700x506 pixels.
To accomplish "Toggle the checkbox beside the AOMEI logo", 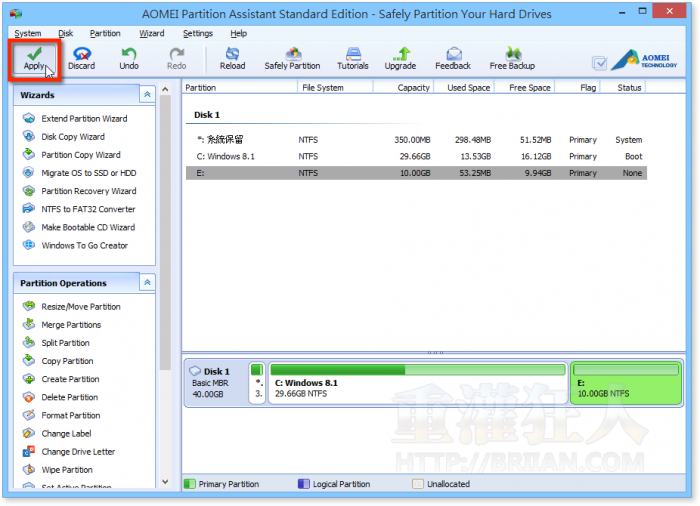I will 599,62.
